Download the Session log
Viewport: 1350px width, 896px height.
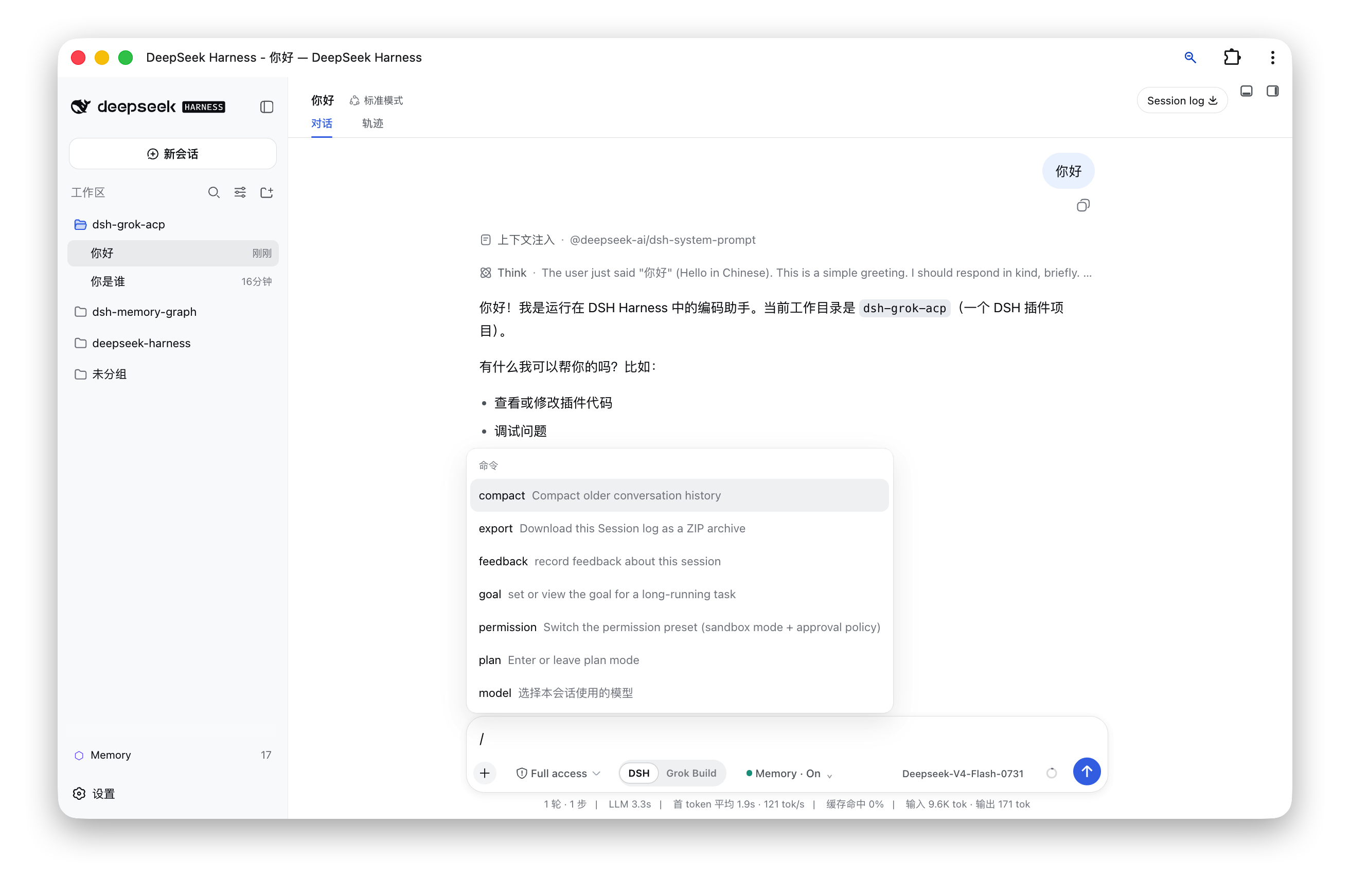point(1181,101)
